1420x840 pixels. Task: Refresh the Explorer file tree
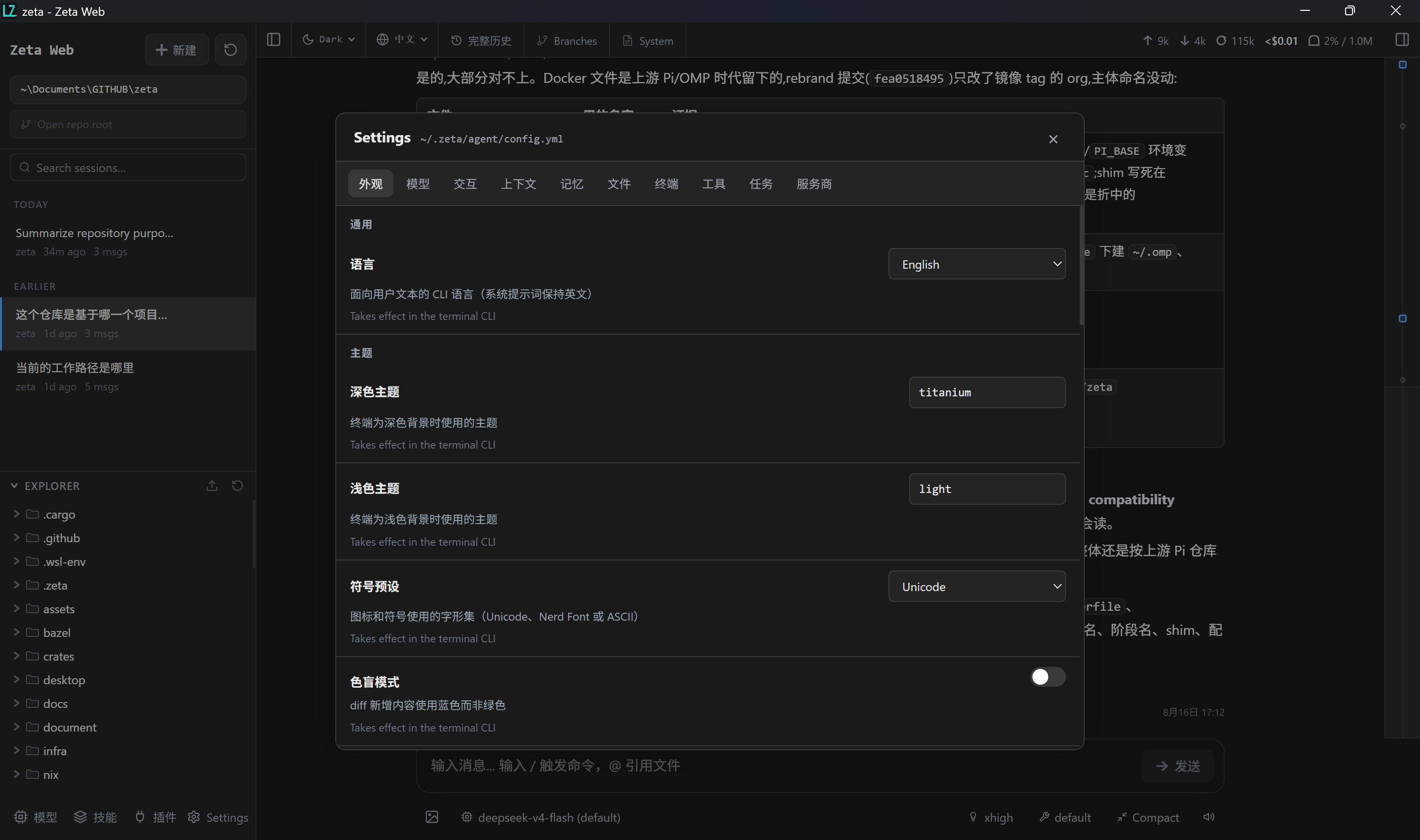[x=238, y=486]
